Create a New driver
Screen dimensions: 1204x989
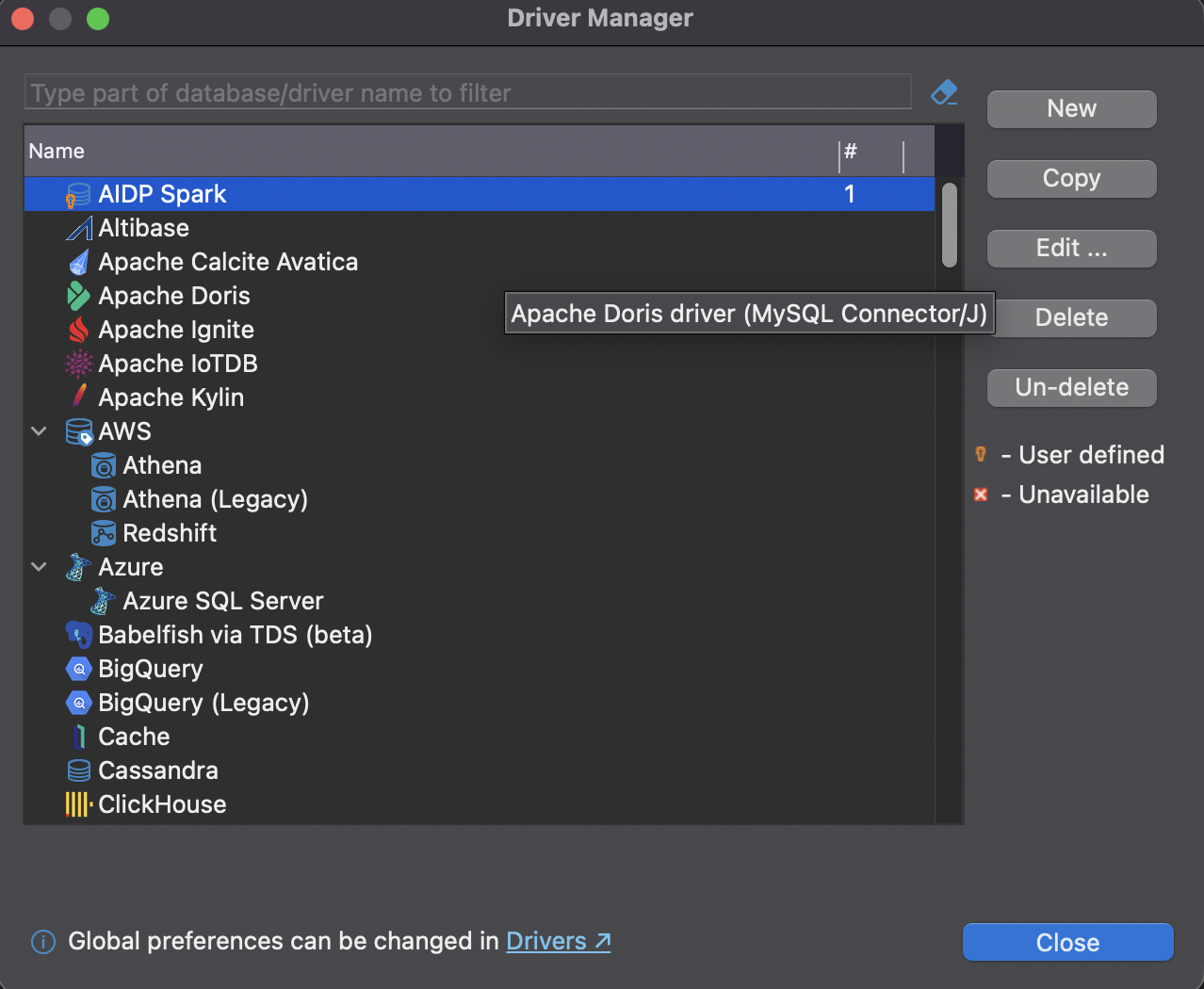pyautogui.click(x=1071, y=109)
